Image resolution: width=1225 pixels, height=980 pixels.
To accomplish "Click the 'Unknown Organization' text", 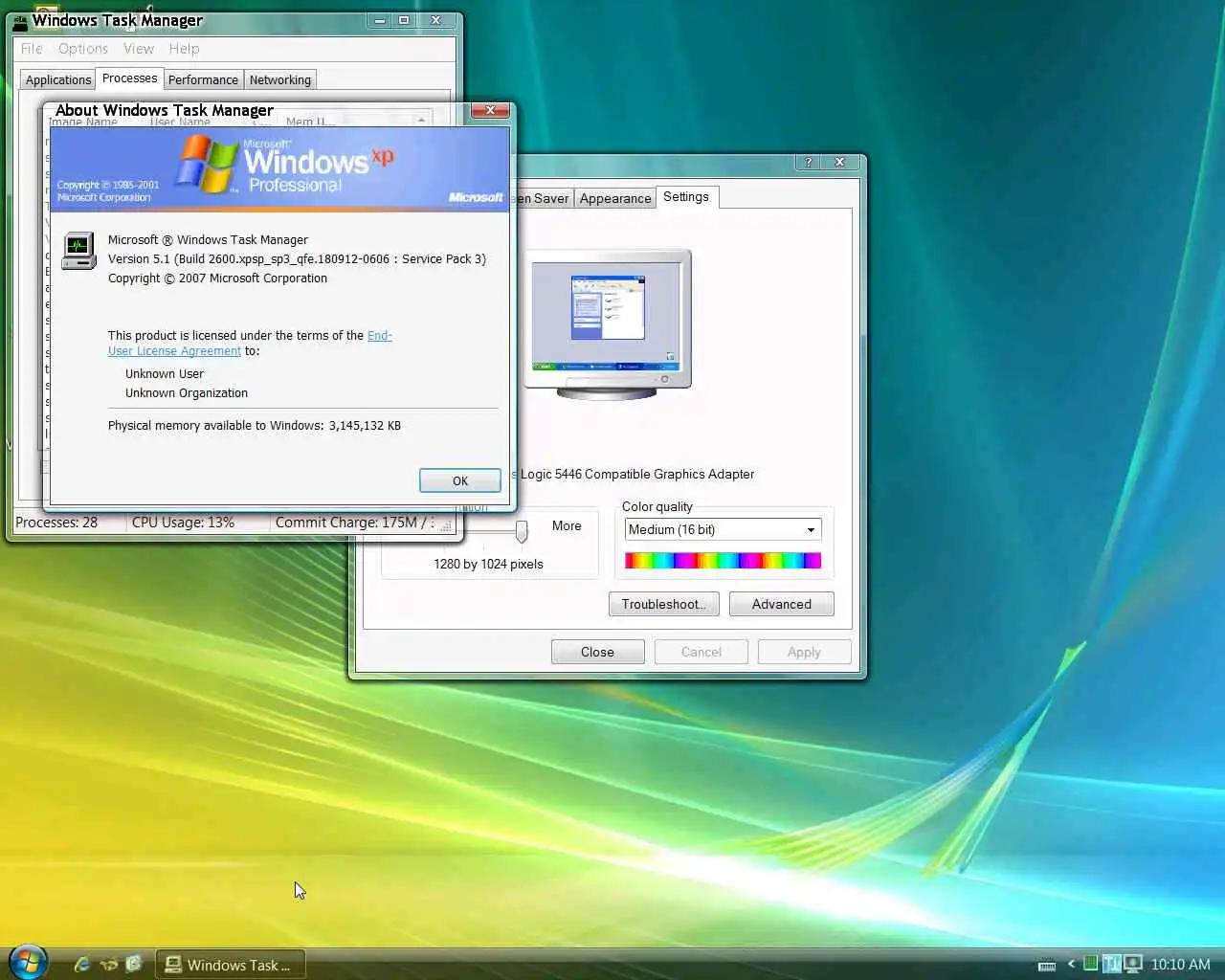I will (187, 393).
